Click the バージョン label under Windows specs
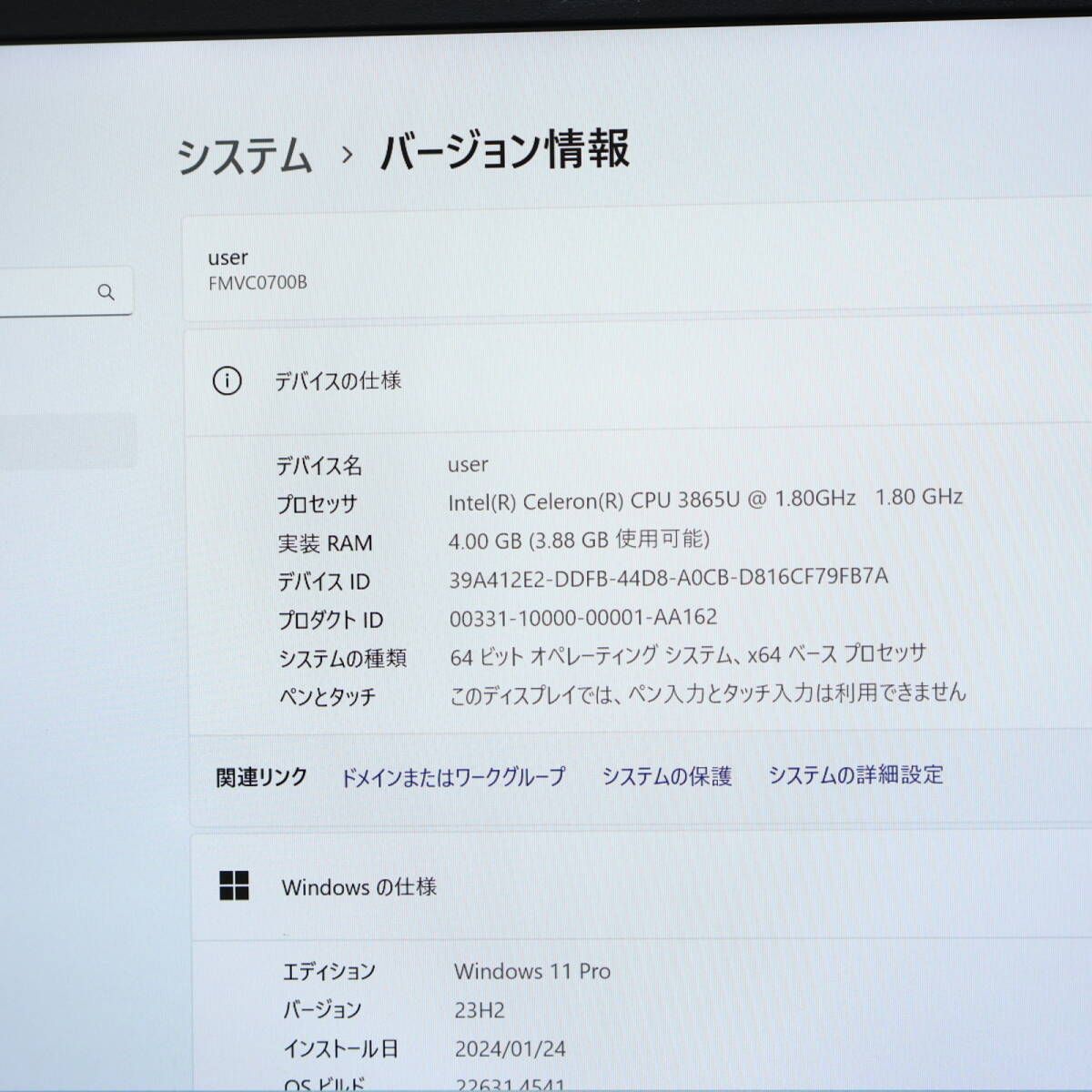The height and width of the screenshot is (1092, 1092). pos(322,1010)
